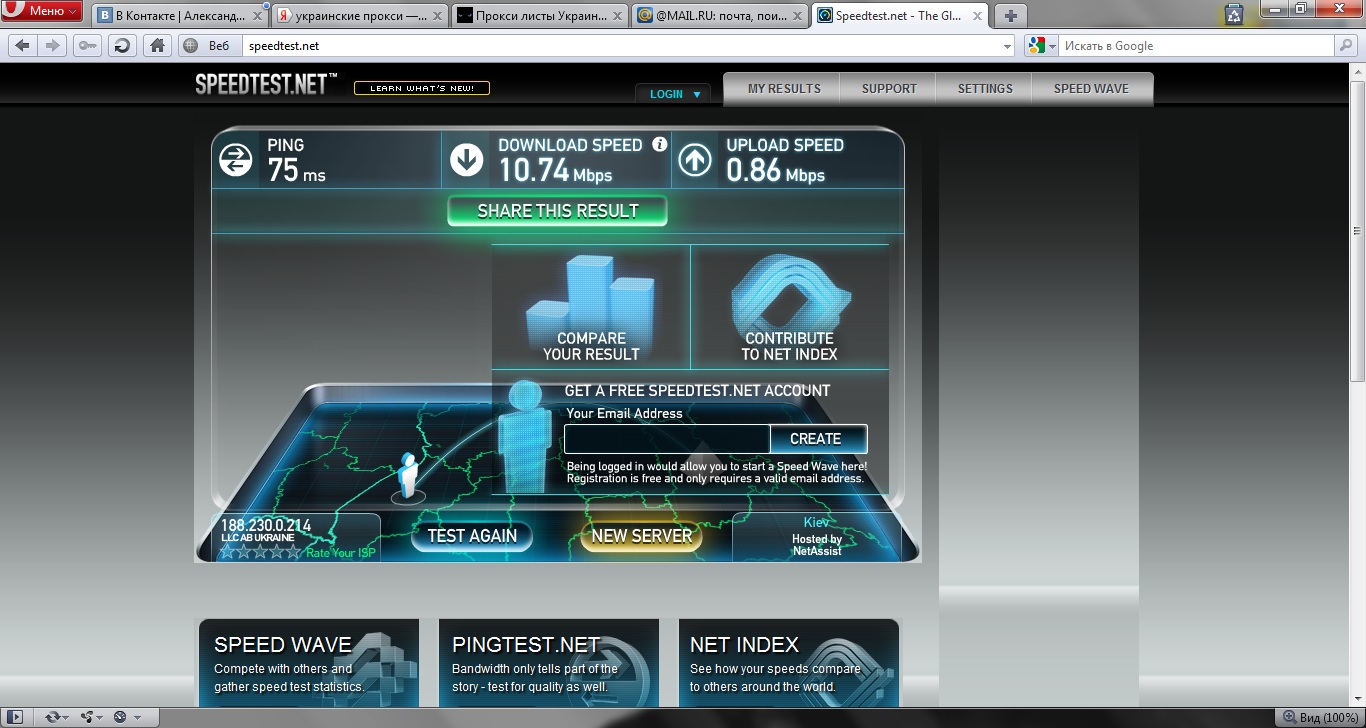Click the 0.86 Mbps upload value
The image size is (1366, 728).
[776, 171]
